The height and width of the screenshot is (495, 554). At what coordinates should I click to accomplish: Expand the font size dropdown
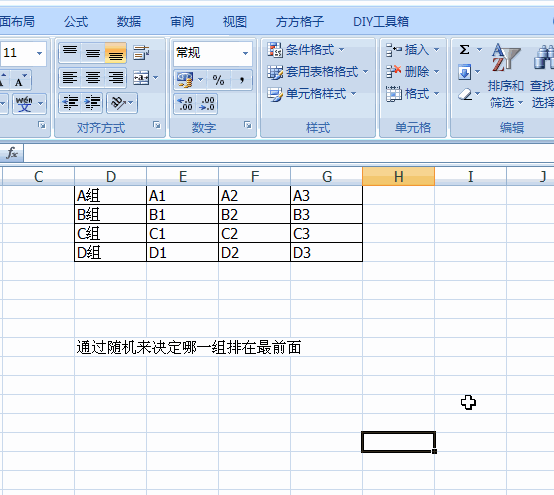pyautogui.click(x=40, y=53)
